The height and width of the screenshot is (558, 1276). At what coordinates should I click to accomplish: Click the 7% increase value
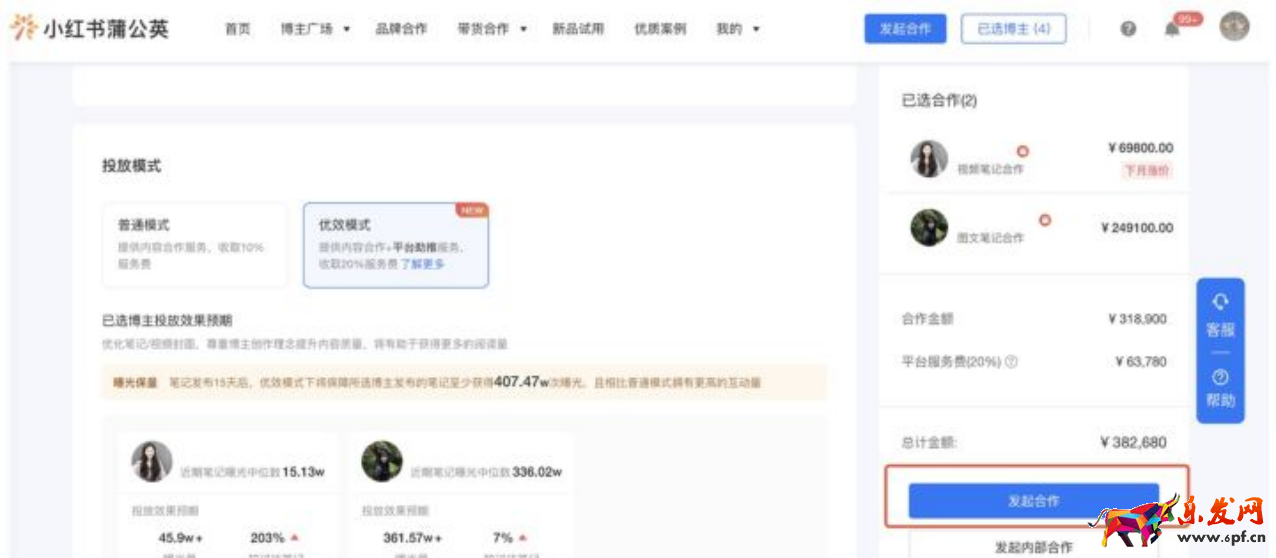click(x=502, y=538)
